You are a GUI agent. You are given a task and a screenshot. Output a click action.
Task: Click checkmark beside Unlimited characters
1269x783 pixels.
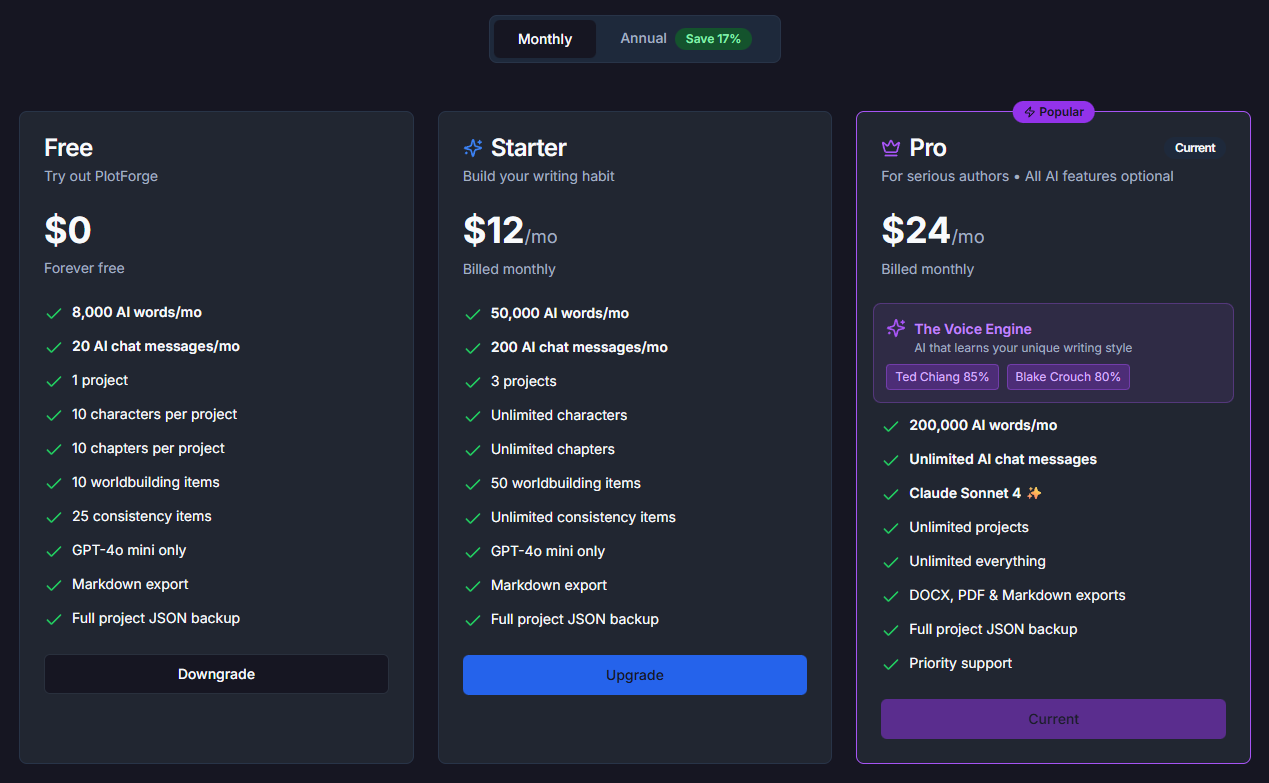point(473,416)
